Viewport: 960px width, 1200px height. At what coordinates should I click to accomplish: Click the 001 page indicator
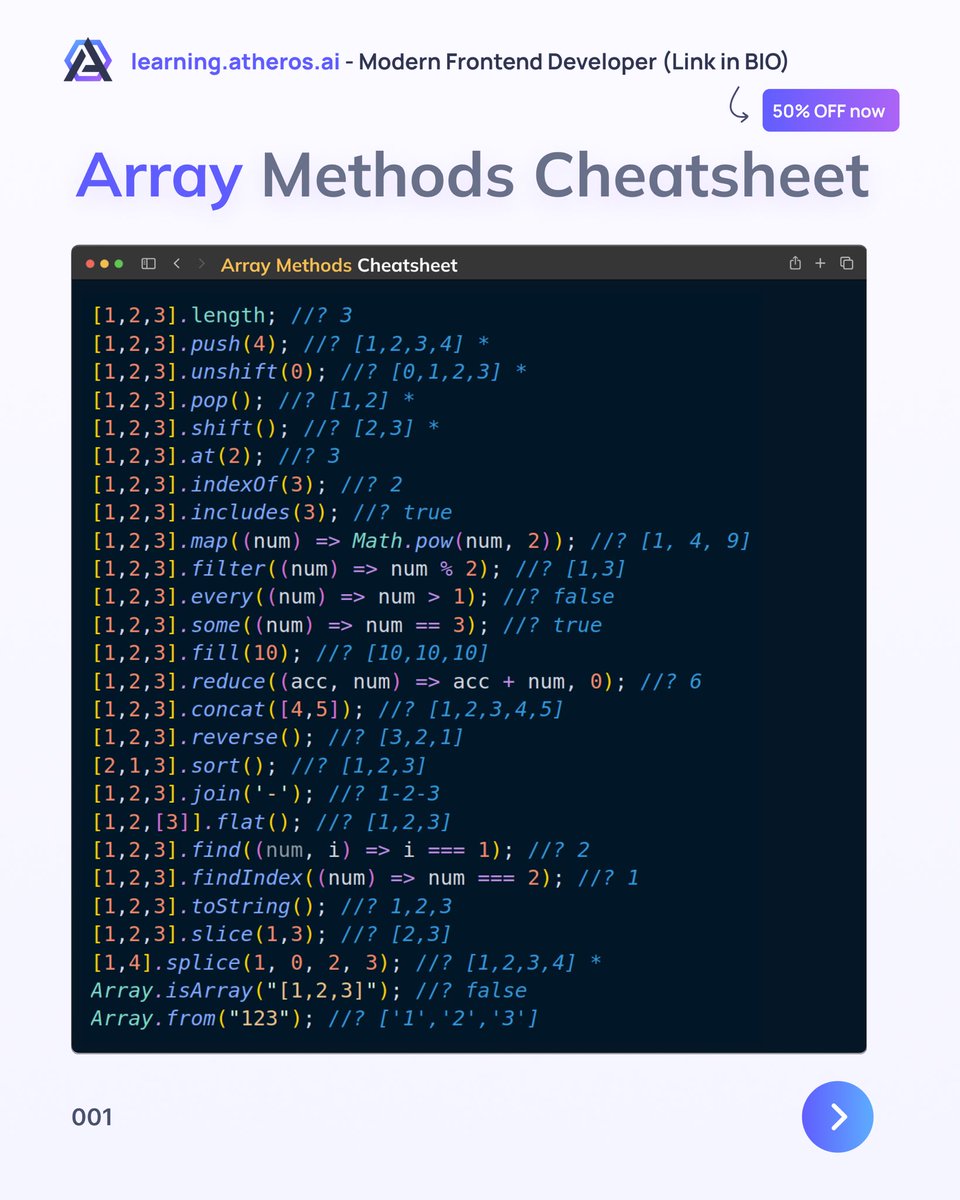pyautogui.click(x=93, y=1117)
